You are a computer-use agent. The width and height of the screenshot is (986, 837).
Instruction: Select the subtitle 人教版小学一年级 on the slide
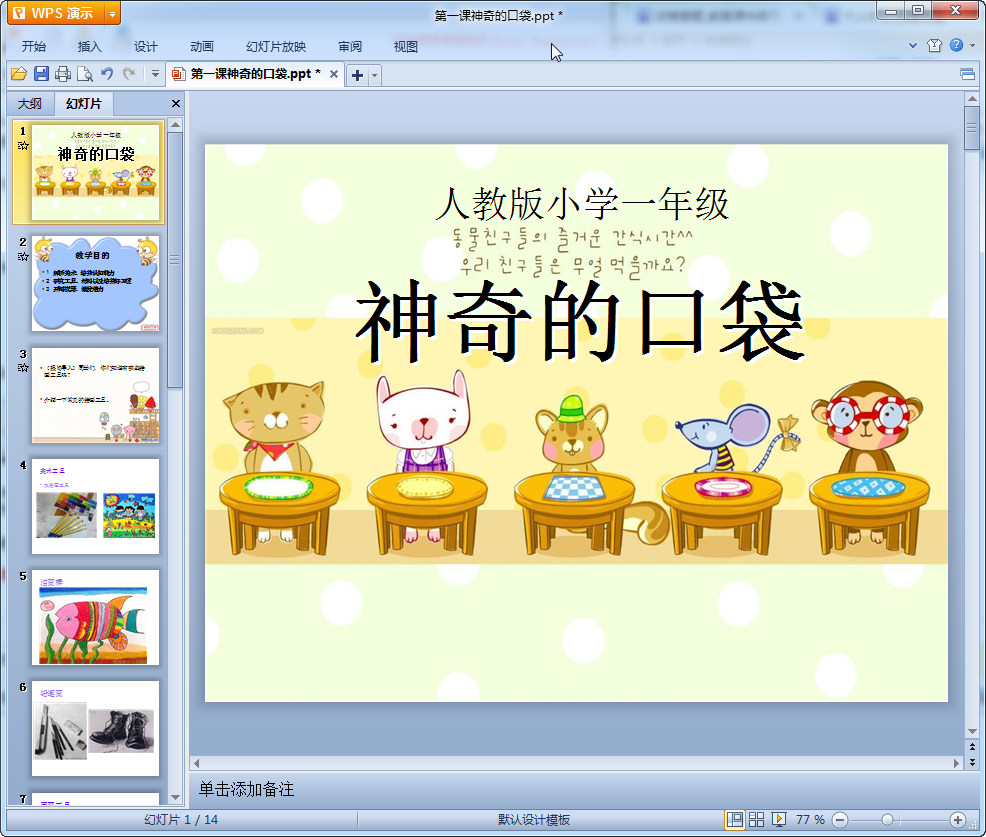point(582,204)
